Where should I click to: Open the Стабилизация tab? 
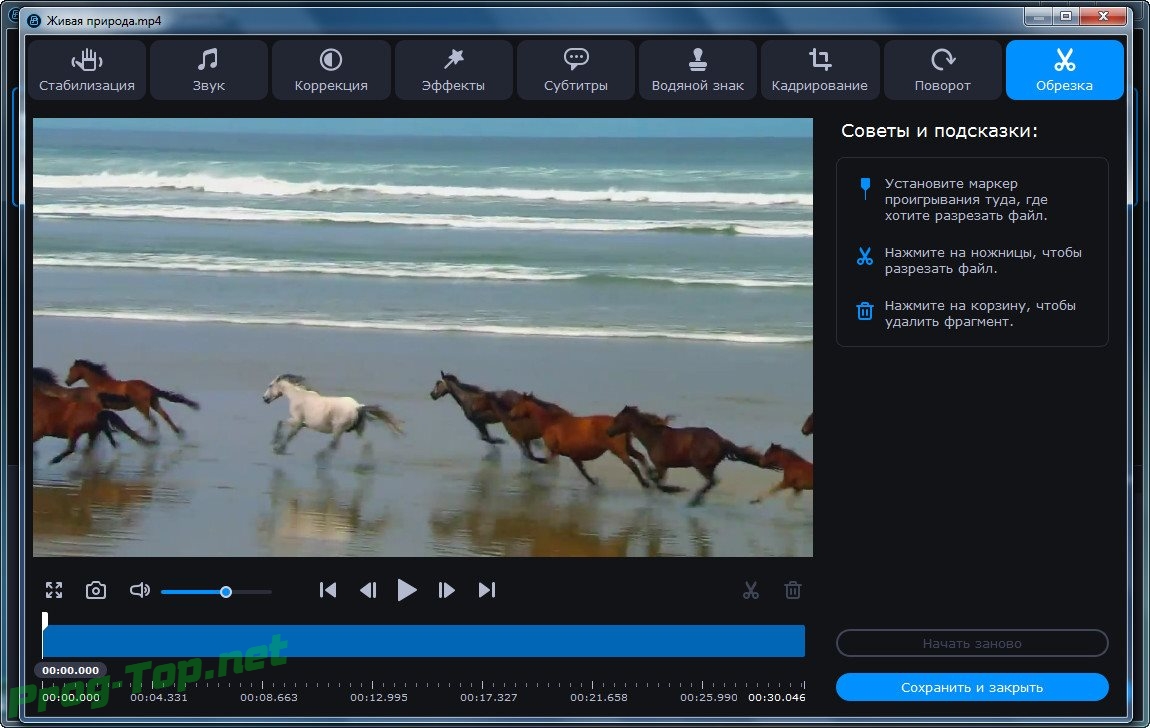click(x=87, y=70)
